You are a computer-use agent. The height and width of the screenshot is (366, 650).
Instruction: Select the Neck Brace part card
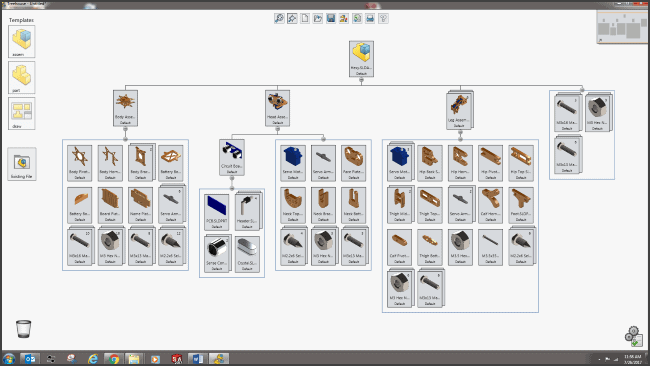(x=323, y=205)
